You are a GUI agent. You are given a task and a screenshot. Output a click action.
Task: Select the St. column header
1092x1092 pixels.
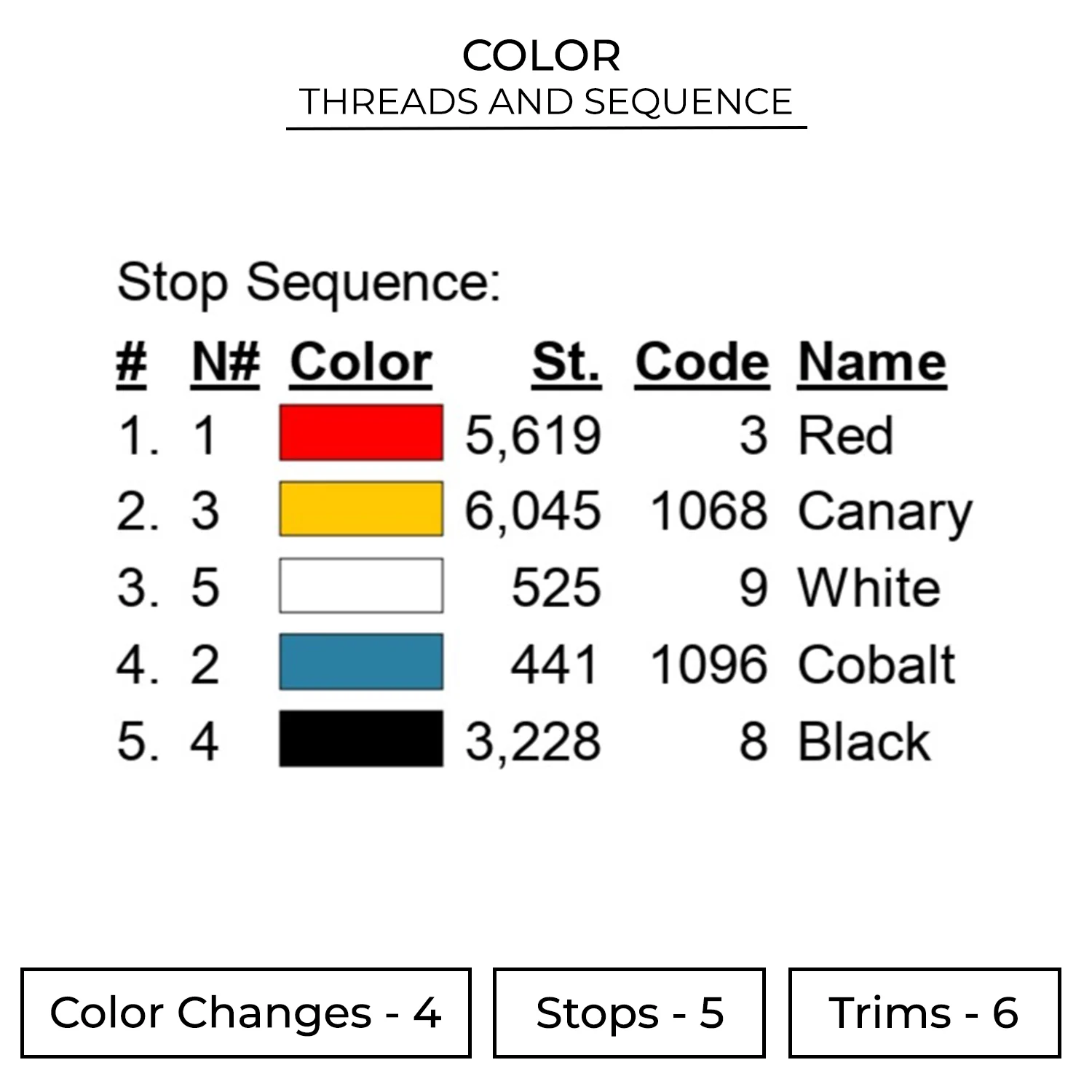tap(566, 363)
